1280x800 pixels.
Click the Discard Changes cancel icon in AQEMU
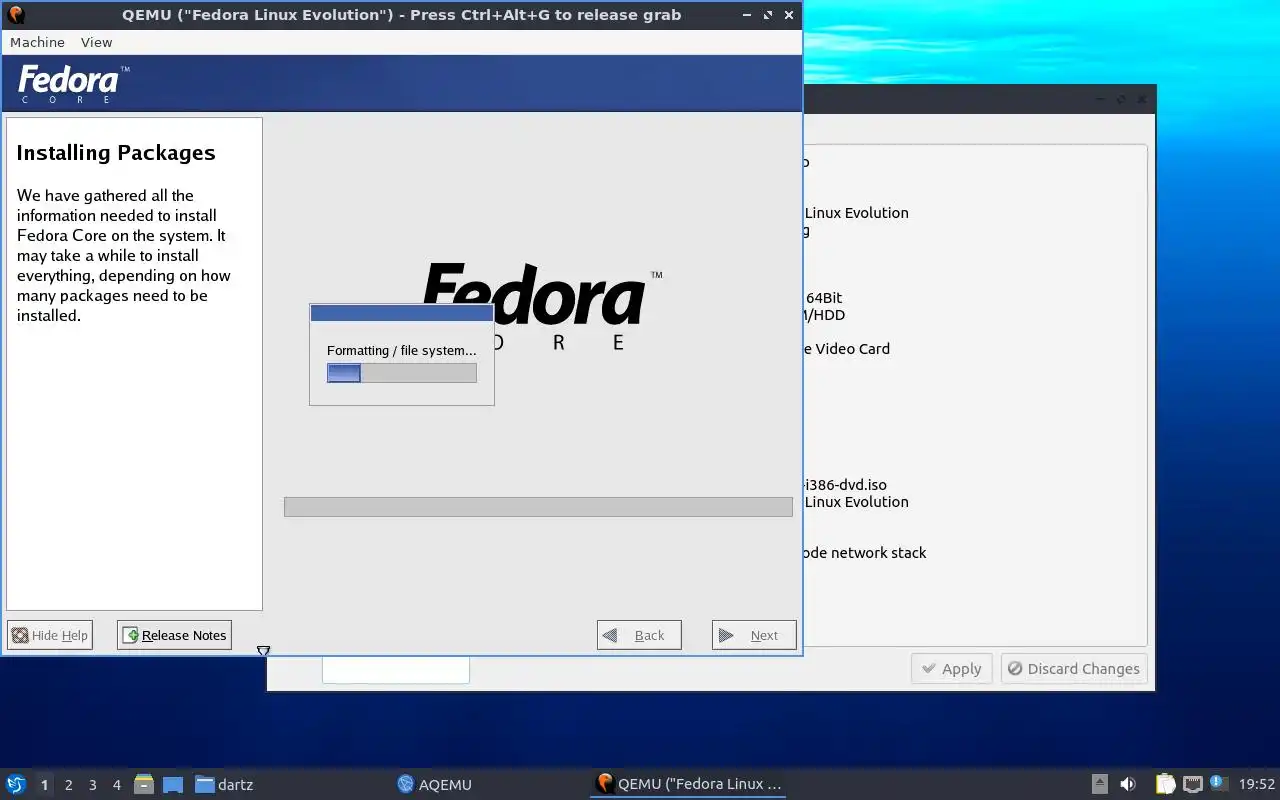(1016, 668)
